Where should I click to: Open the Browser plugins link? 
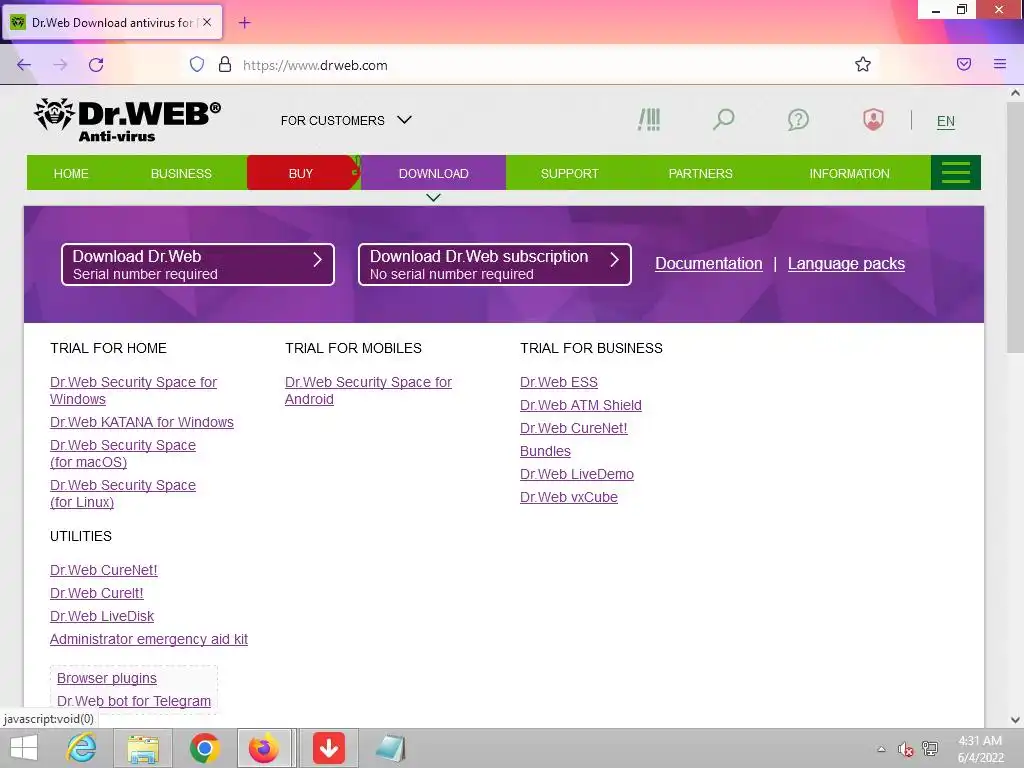tap(106, 678)
